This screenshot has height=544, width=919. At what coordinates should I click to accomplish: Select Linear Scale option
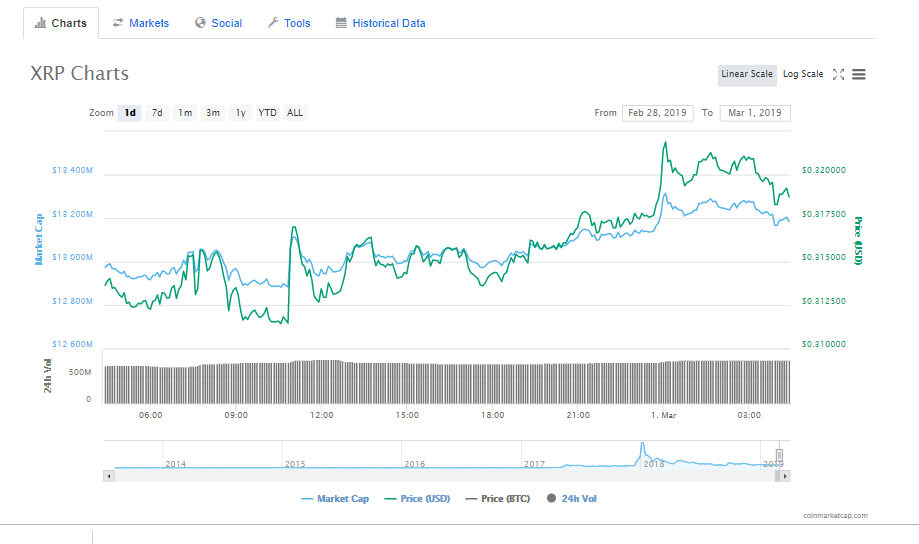tap(747, 74)
